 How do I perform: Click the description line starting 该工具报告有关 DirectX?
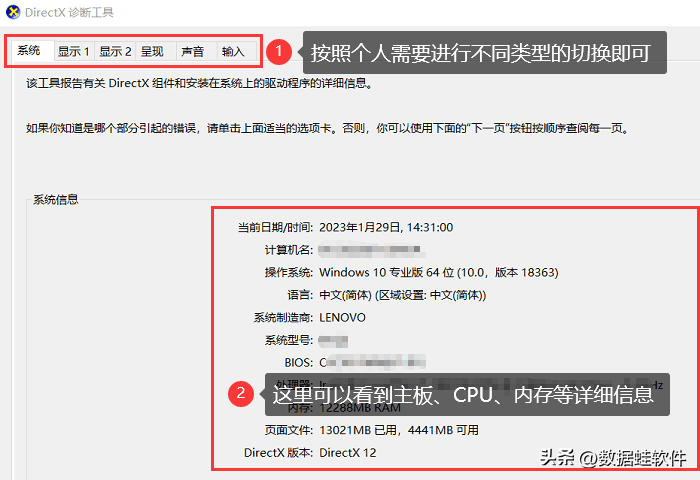tap(199, 83)
